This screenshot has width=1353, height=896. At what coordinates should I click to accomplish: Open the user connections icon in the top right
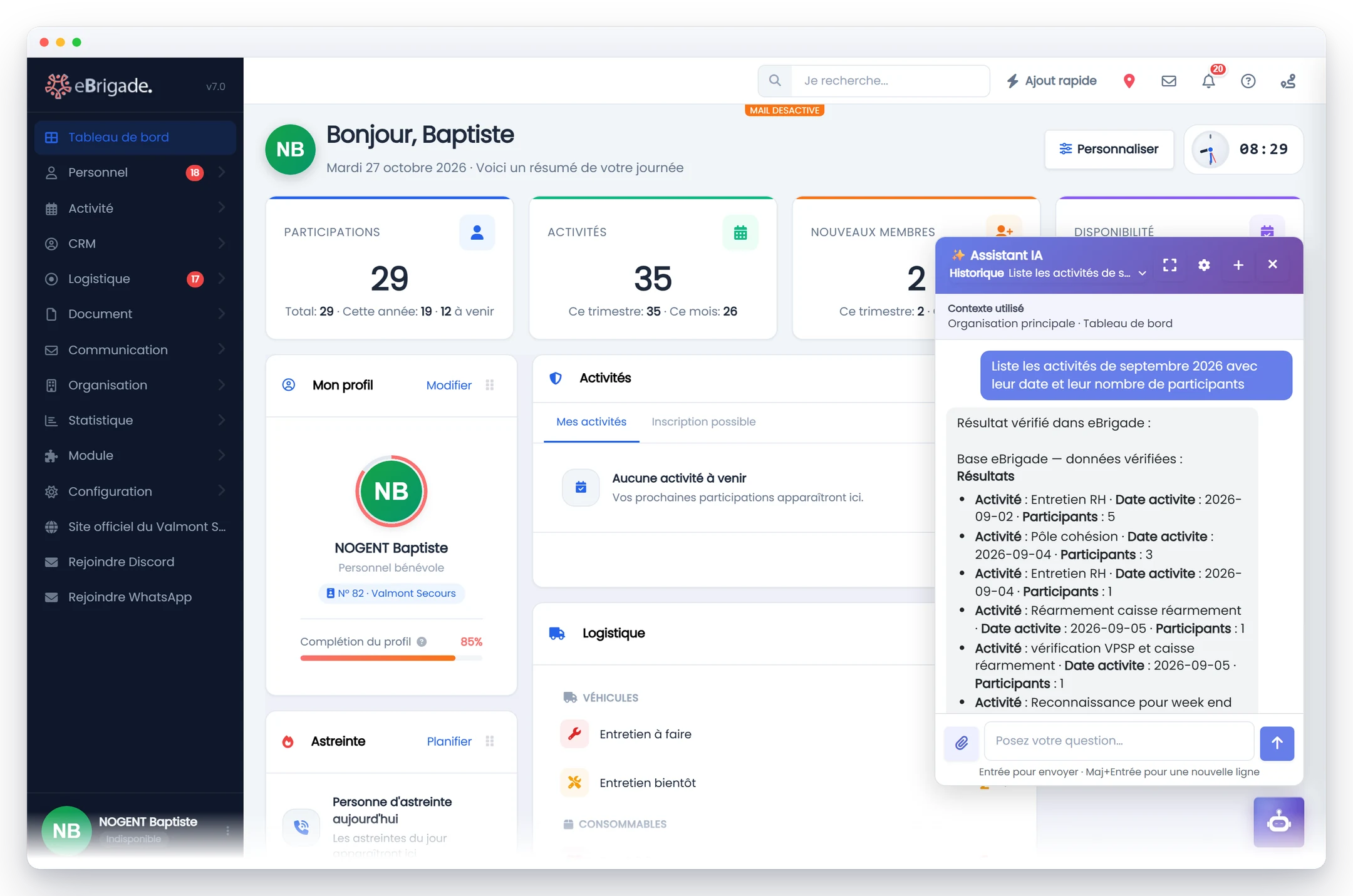[x=1288, y=81]
